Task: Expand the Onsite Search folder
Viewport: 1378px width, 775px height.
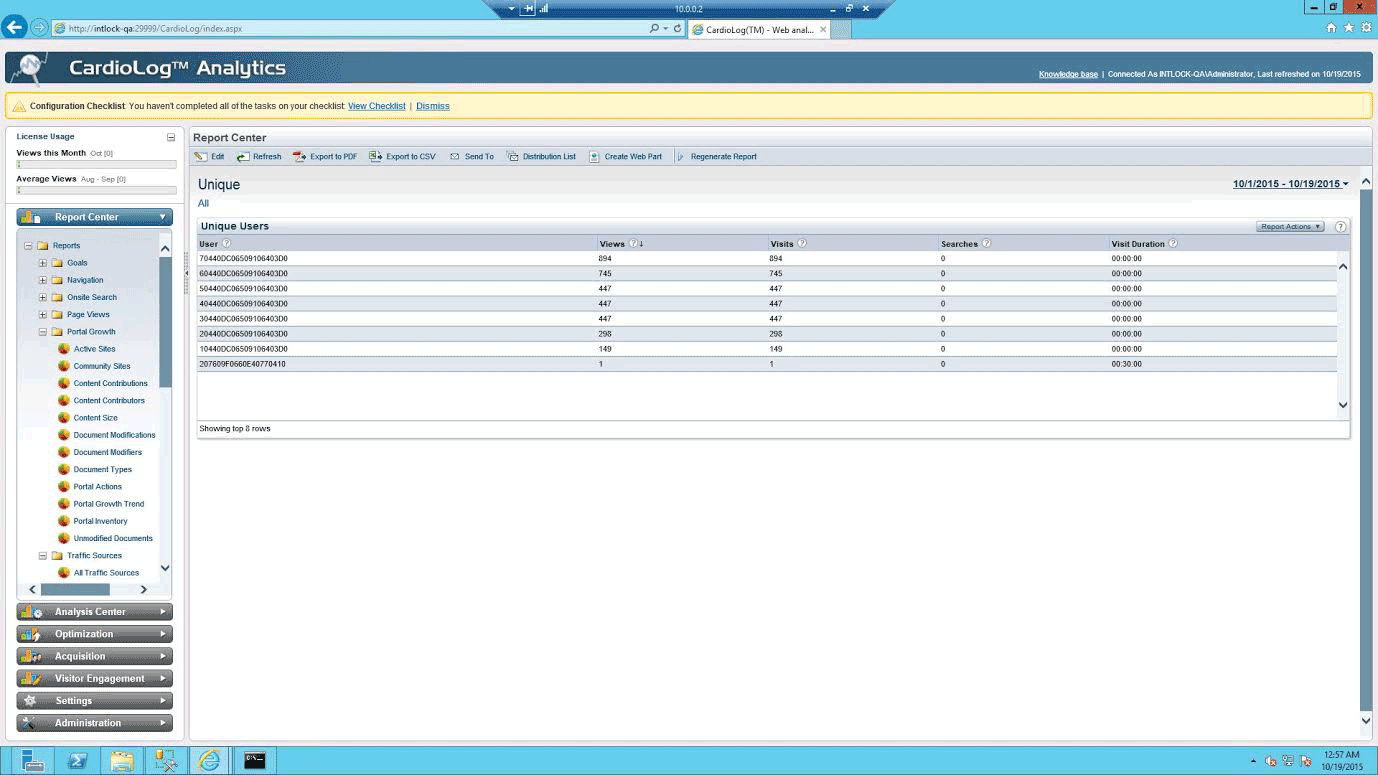Action: (x=43, y=297)
